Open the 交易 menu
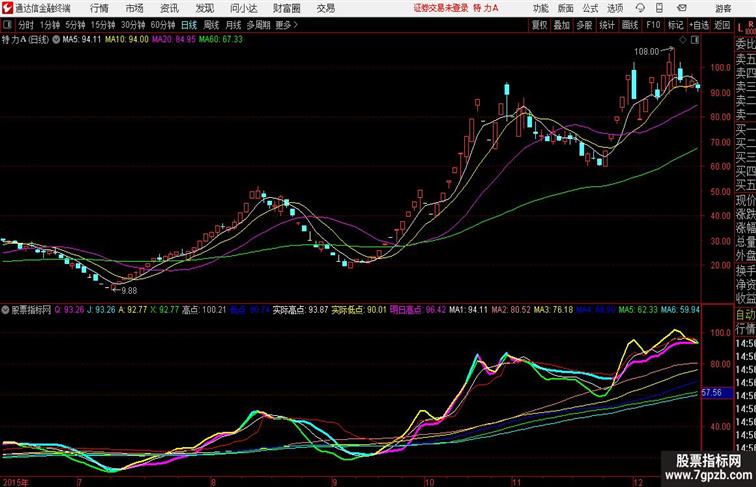 coord(325,8)
